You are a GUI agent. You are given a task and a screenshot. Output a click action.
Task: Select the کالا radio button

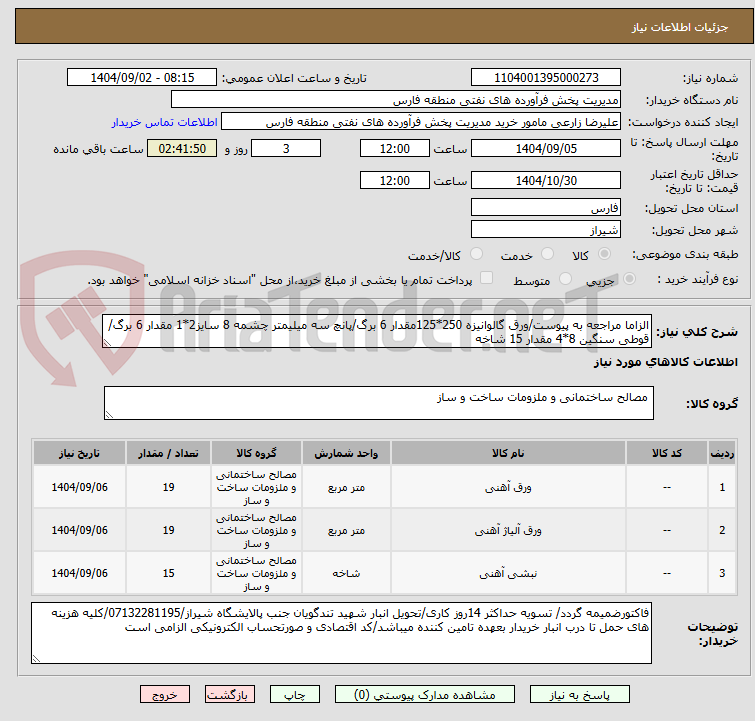(x=604, y=254)
